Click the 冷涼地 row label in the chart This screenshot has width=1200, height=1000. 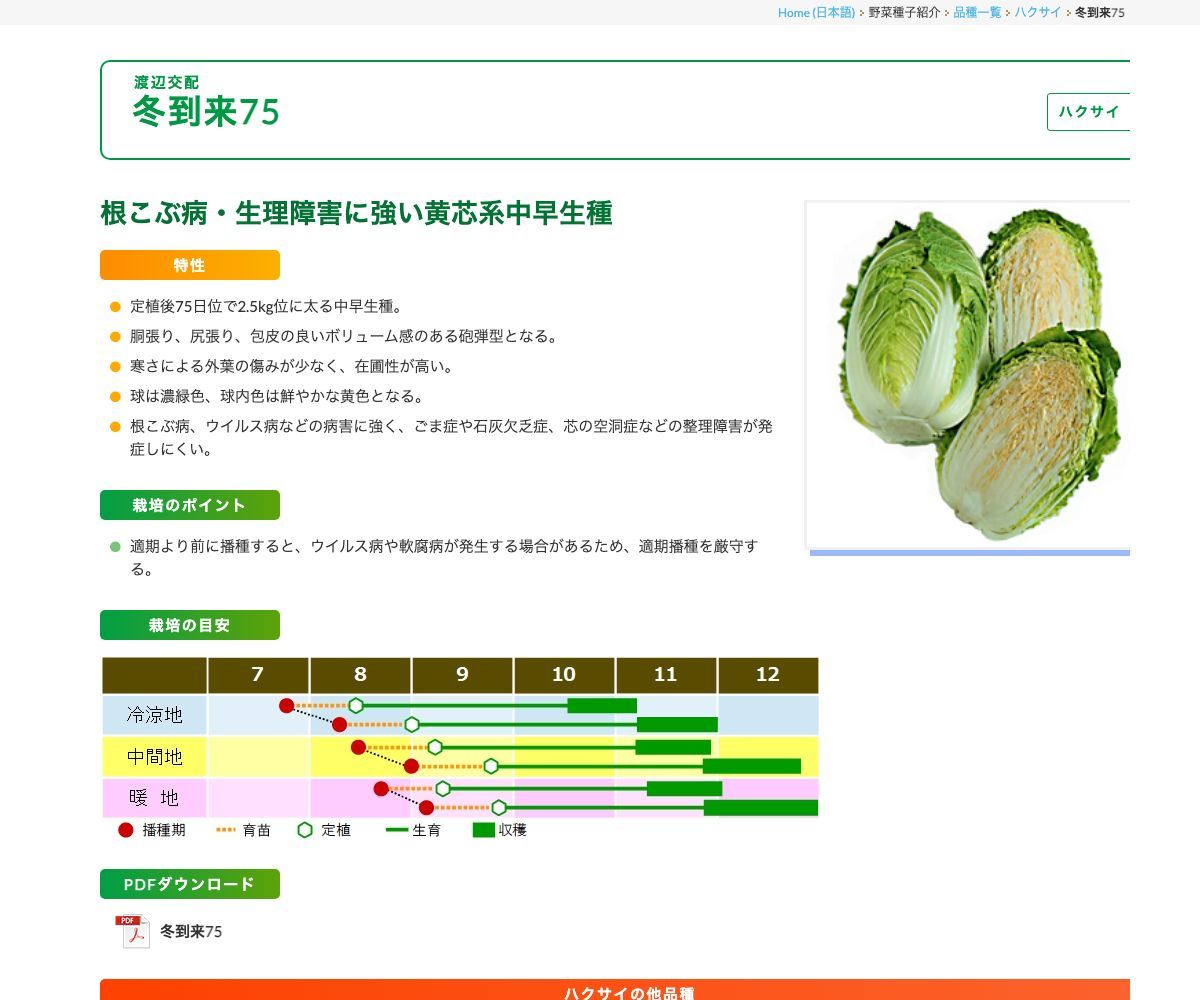[x=153, y=716]
